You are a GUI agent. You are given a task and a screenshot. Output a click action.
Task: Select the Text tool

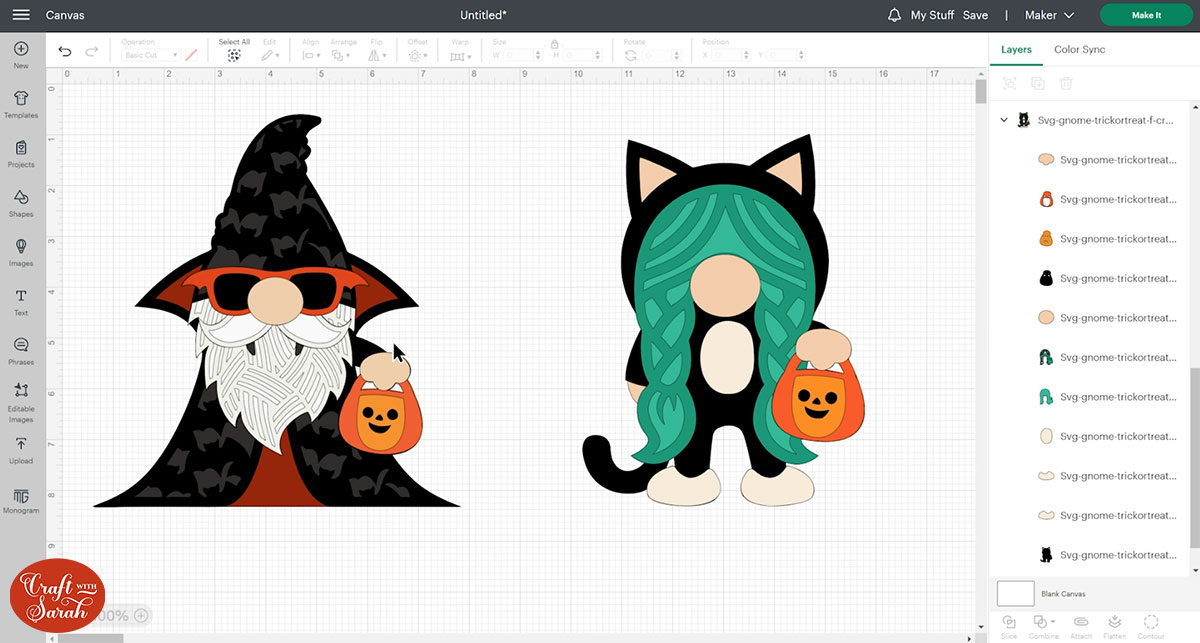tap(21, 300)
